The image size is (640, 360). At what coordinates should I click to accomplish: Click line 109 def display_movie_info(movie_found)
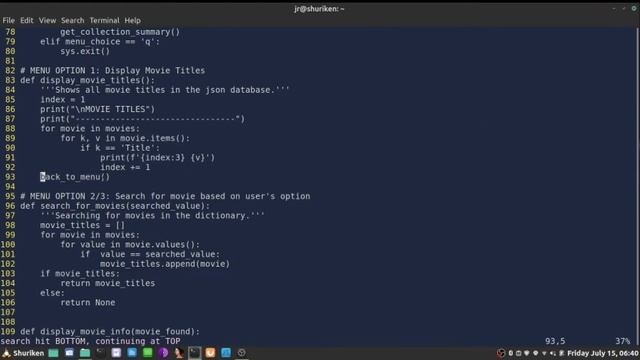(x=110, y=332)
